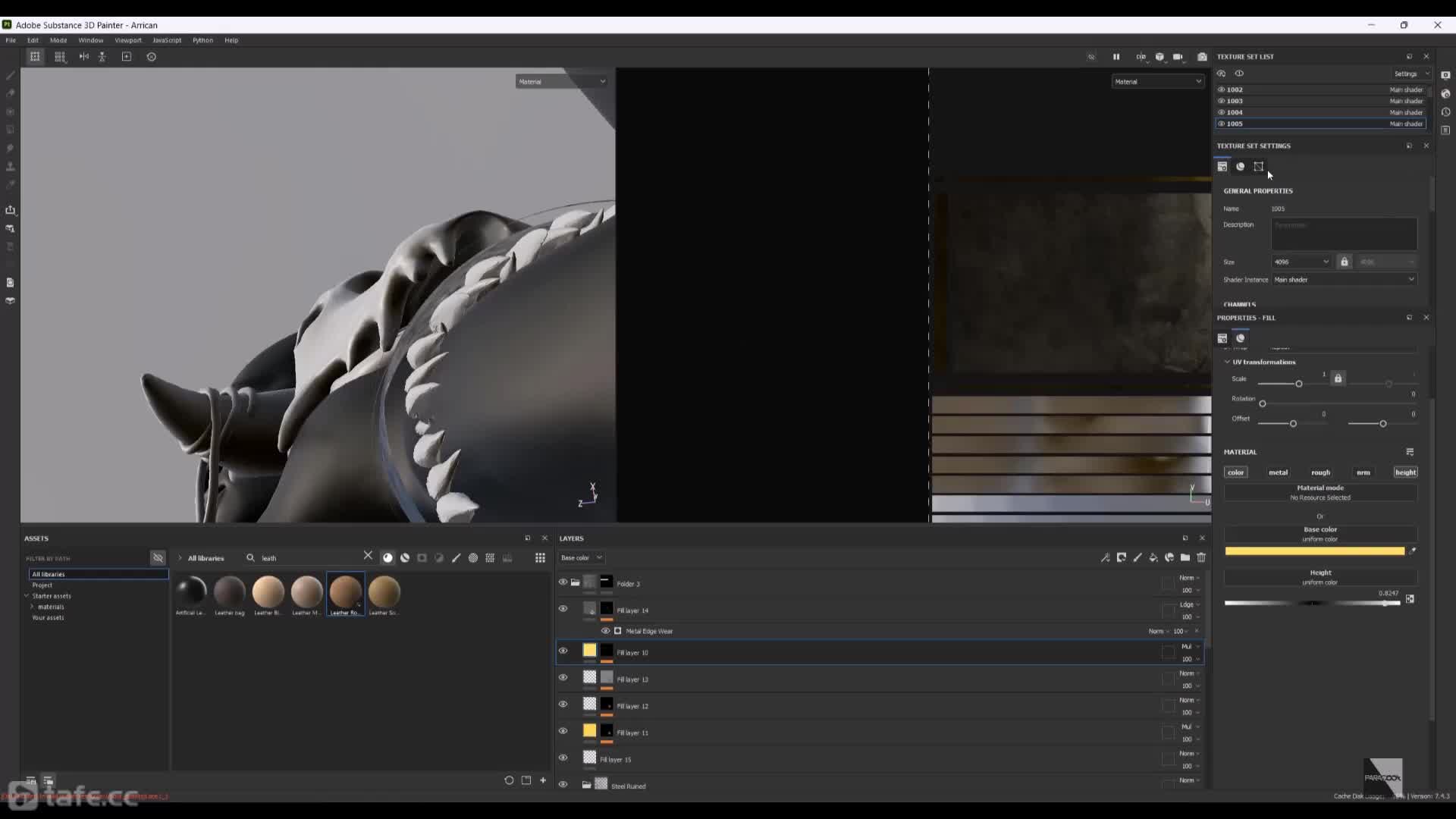1456x819 pixels.
Task: Toggle the metal channel button in Material
Action: (1279, 472)
